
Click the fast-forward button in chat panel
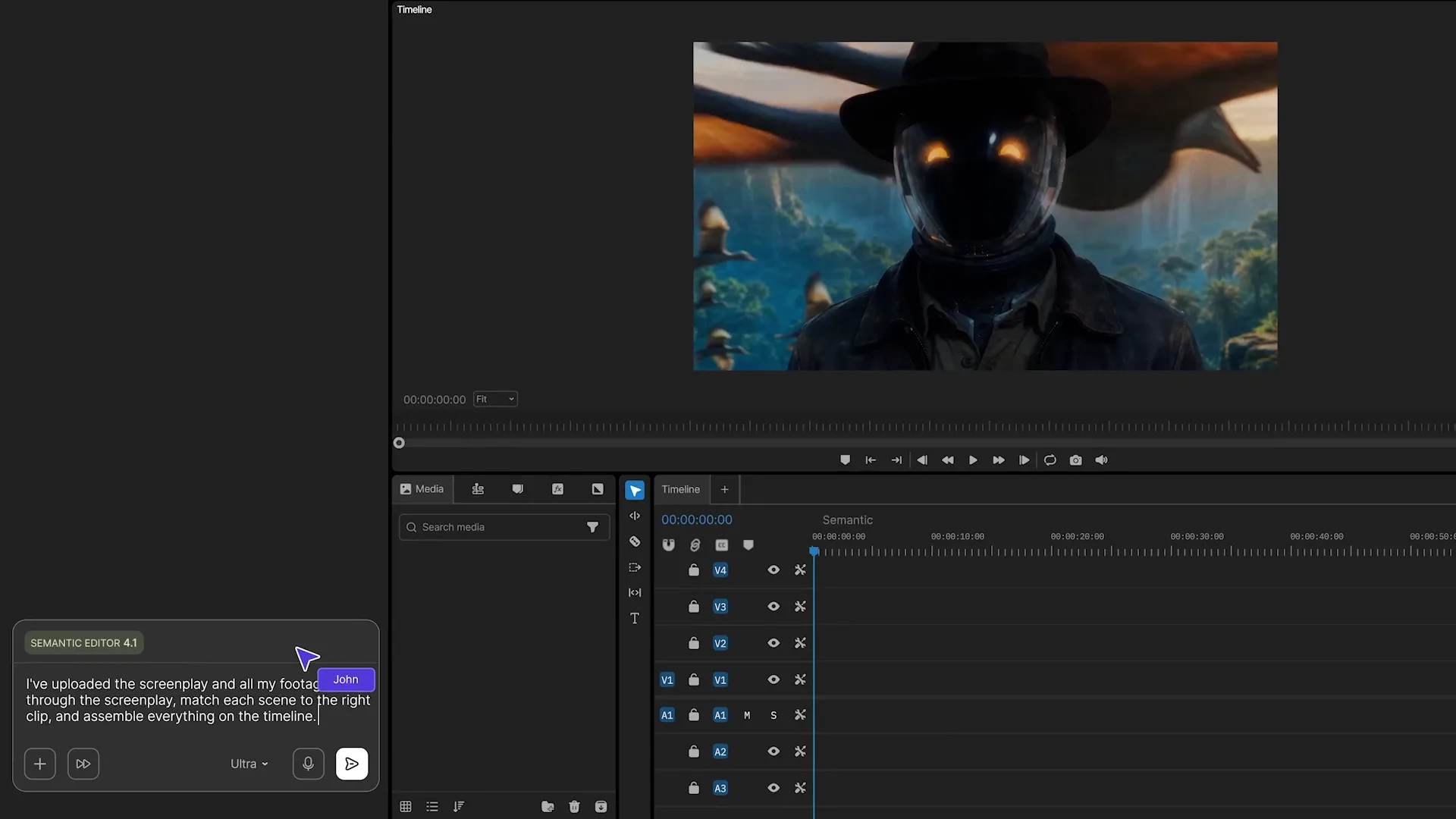(x=83, y=764)
